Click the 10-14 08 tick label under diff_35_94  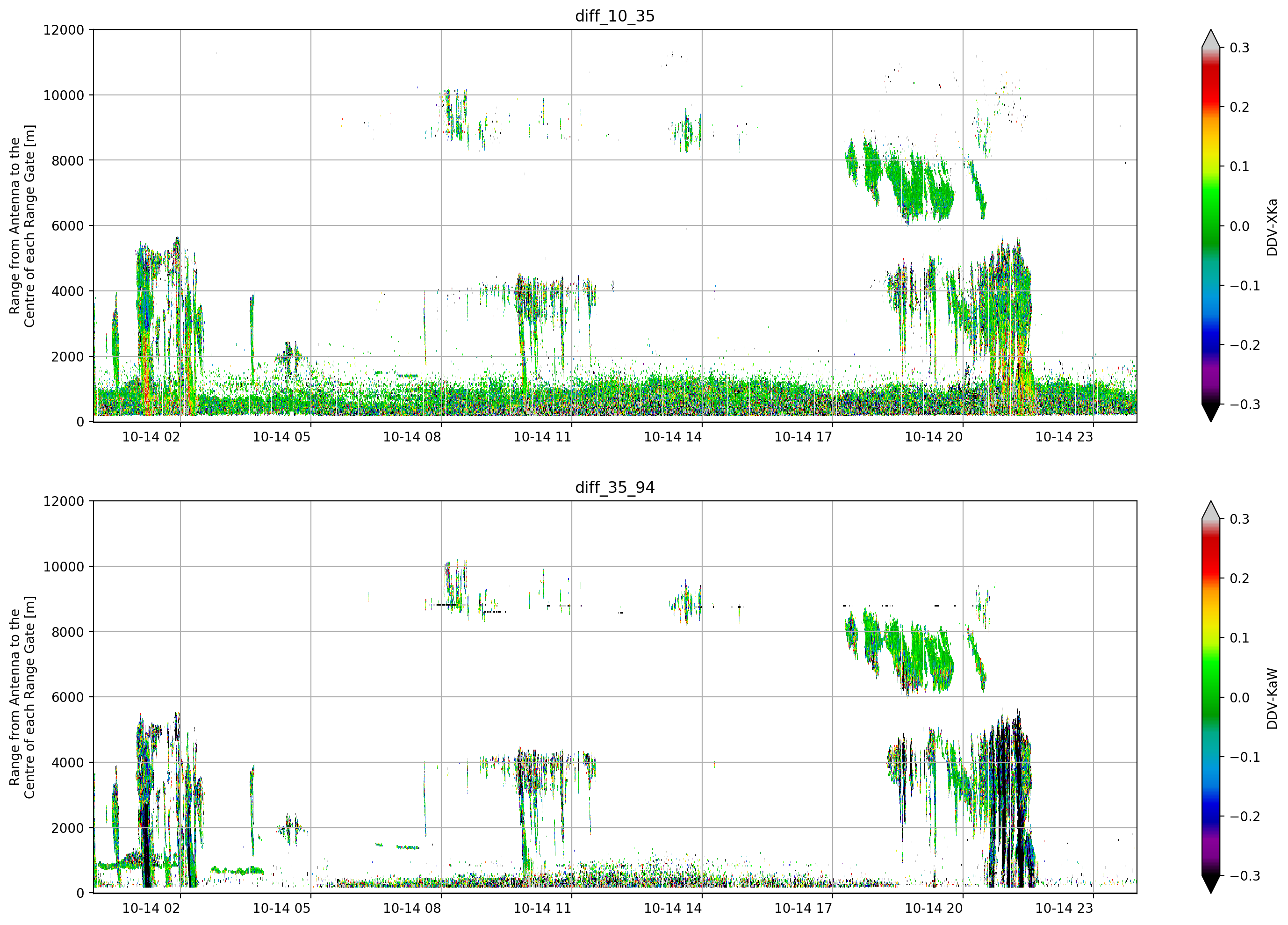point(412,909)
